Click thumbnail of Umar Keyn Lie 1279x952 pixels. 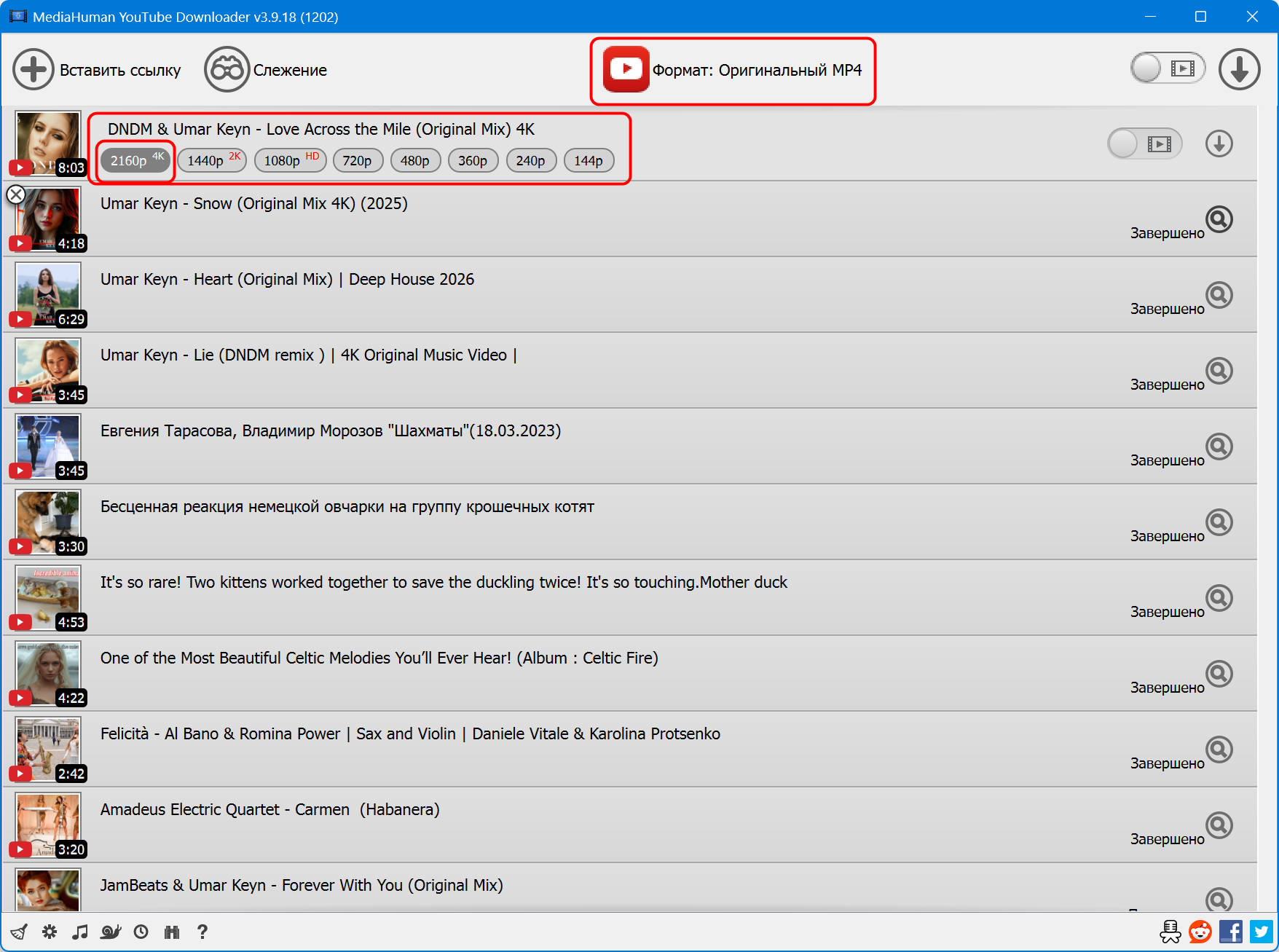point(48,371)
